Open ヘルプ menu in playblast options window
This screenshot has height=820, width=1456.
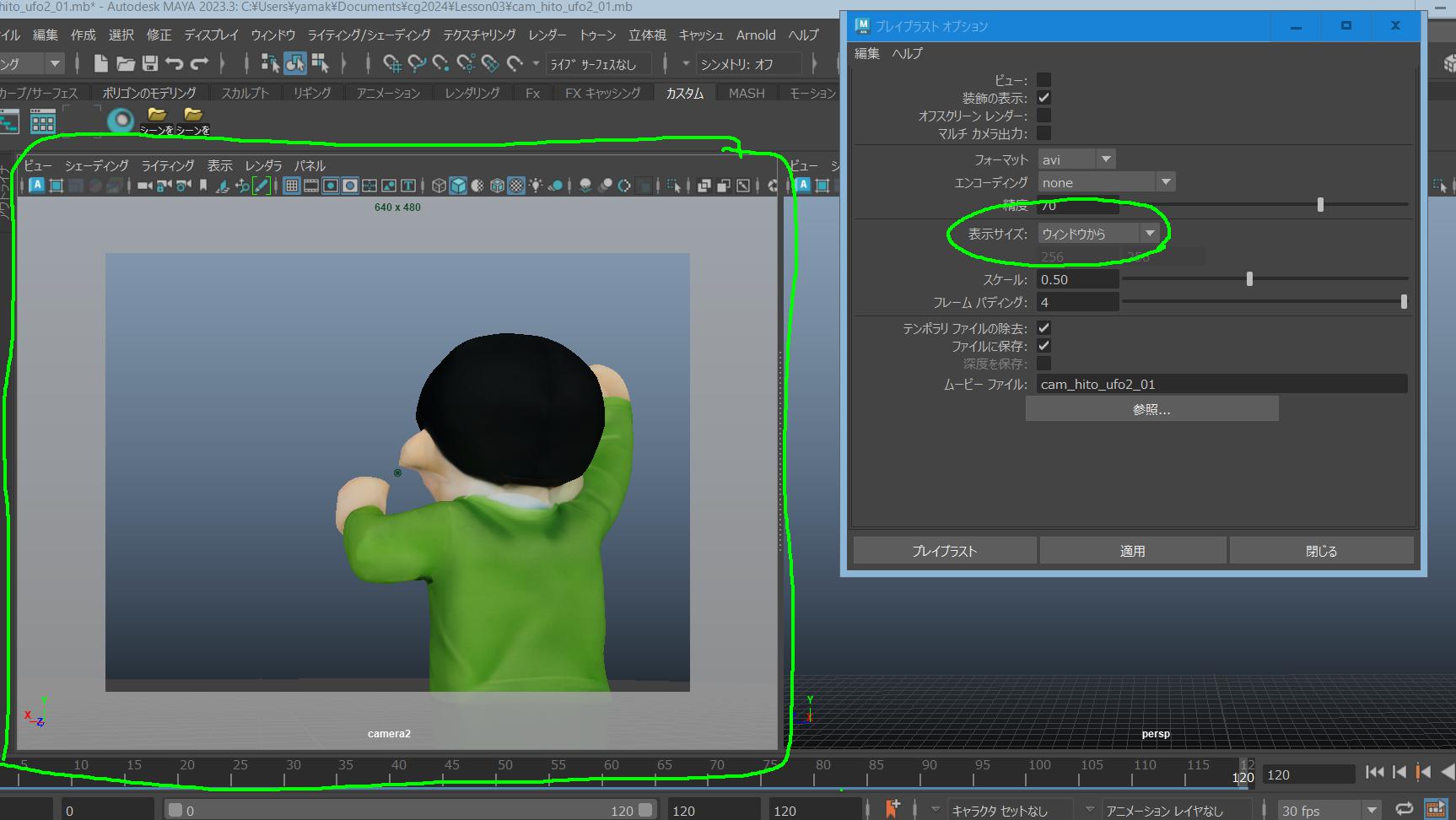tap(907, 53)
